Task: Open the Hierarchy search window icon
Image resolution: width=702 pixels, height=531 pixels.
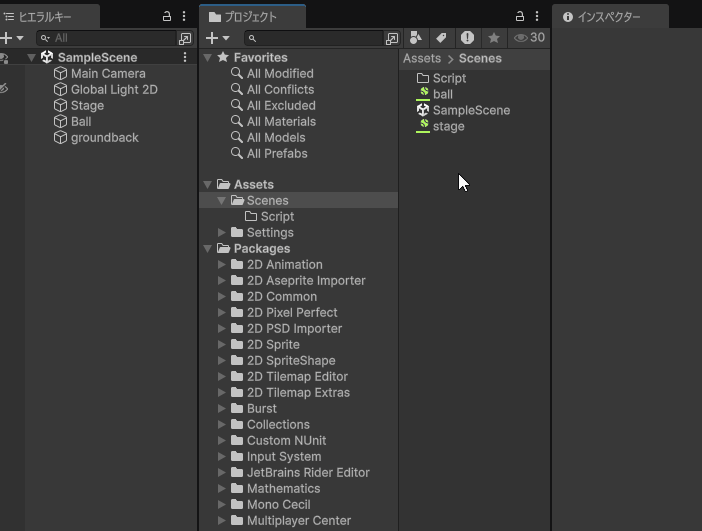Action: [185, 39]
